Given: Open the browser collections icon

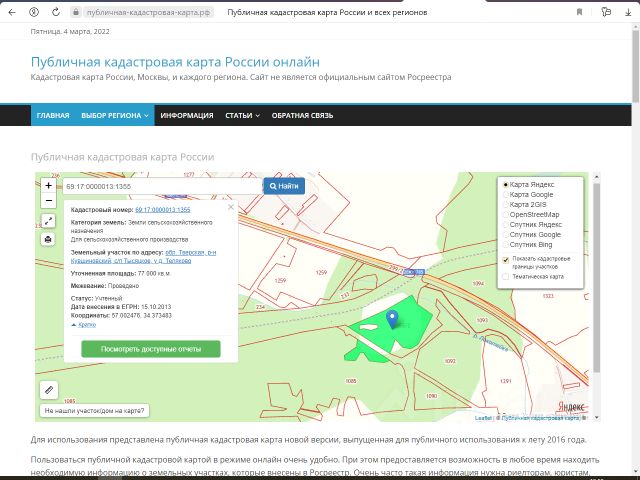Looking at the screenshot, I should pos(606,12).
